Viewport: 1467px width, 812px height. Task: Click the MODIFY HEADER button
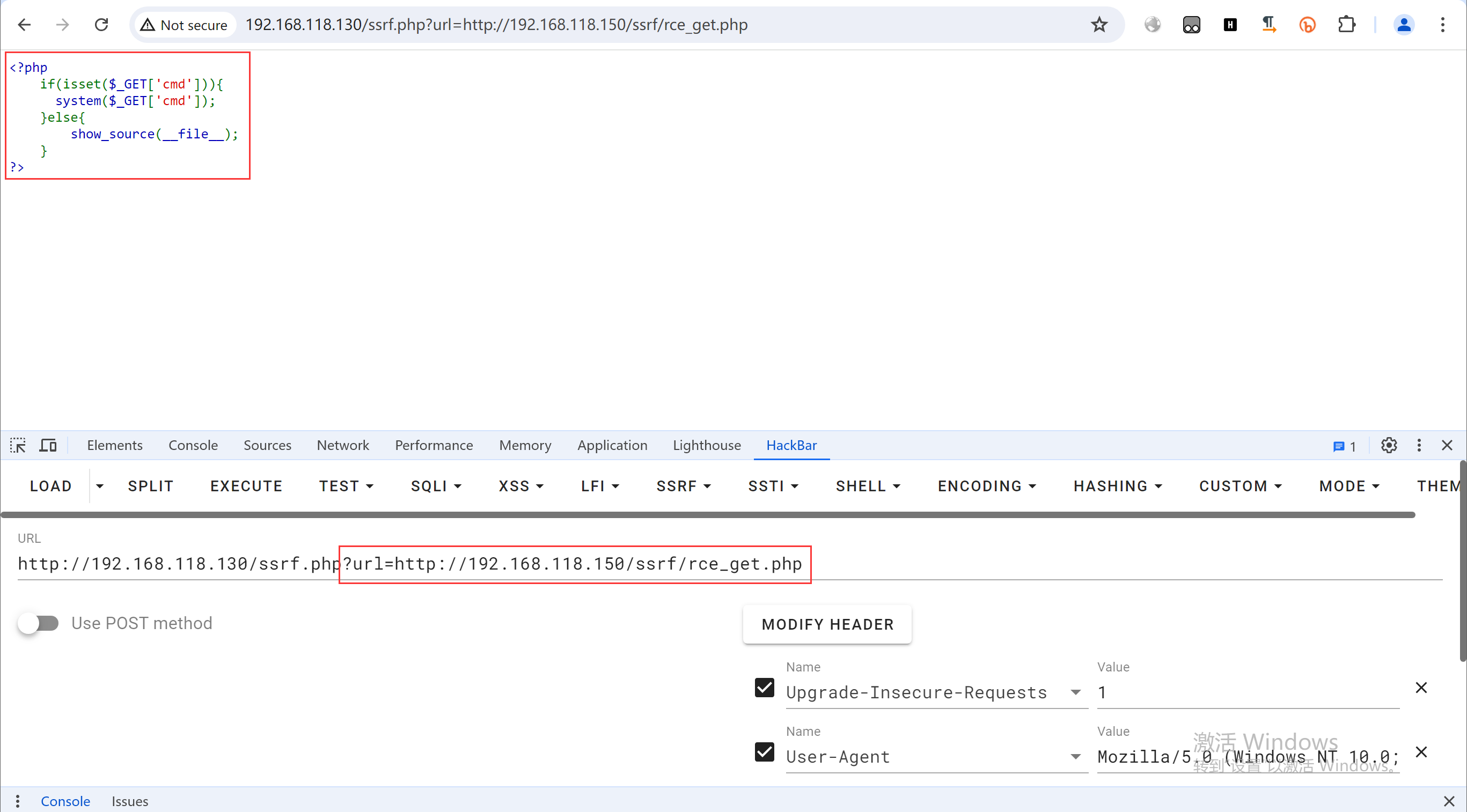827,624
